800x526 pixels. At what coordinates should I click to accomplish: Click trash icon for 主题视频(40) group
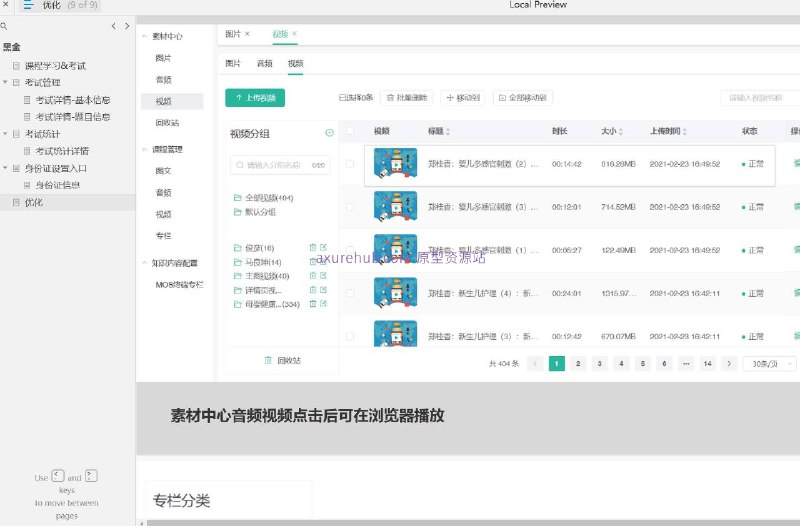tap(313, 275)
